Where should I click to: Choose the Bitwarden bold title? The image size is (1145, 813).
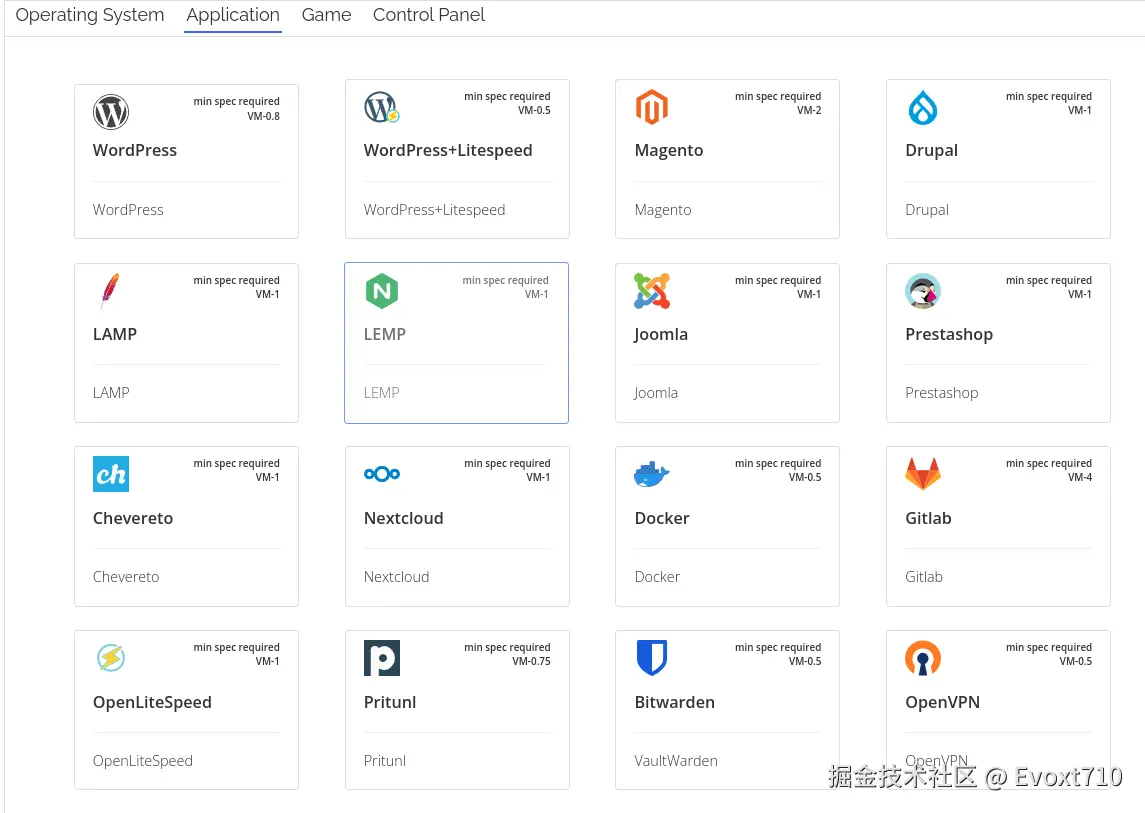(x=675, y=703)
